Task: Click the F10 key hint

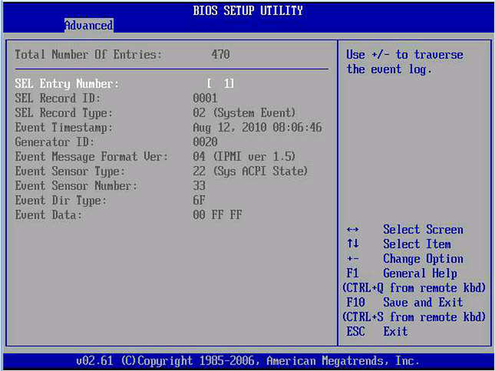Action: pyautogui.click(x=356, y=302)
